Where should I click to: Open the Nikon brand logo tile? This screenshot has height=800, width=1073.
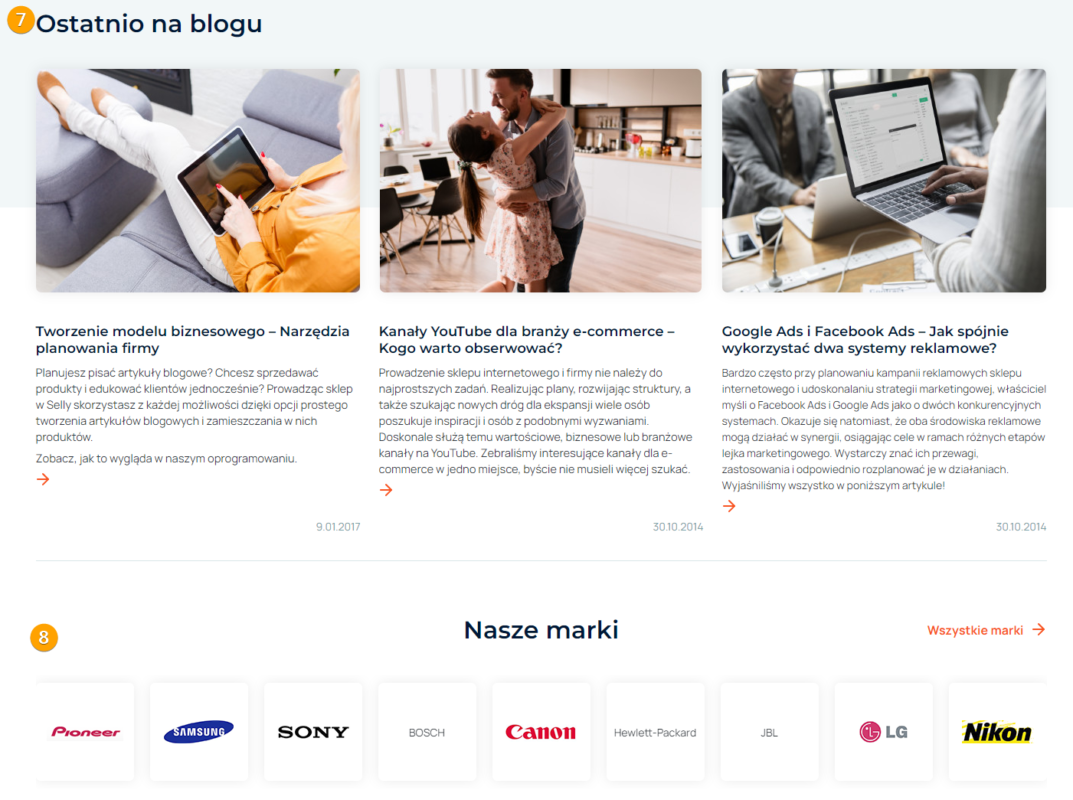point(997,732)
